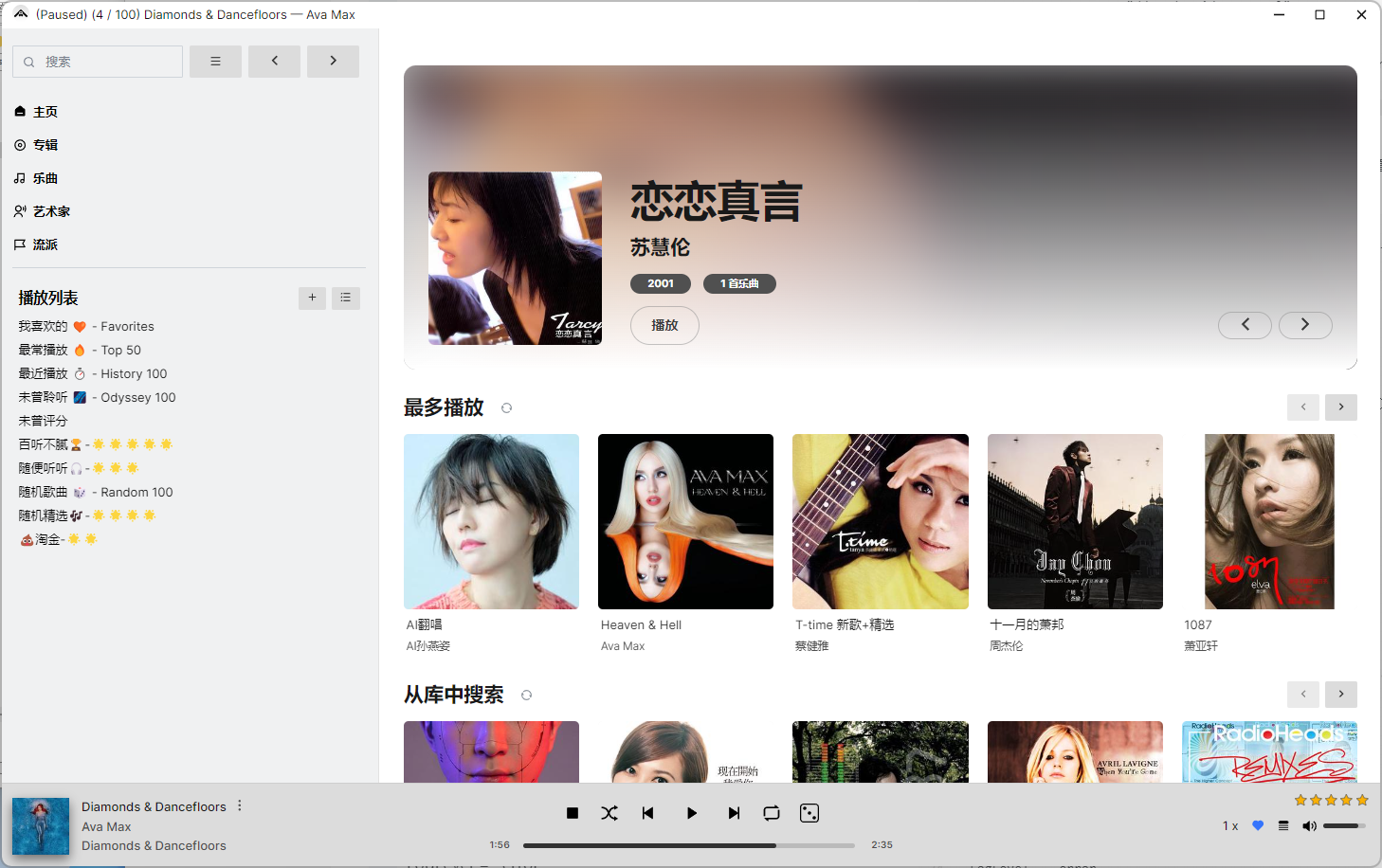Page 从库中搜索 carousel to the right
The image size is (1382, 868).
click(x=1341, y=695)
